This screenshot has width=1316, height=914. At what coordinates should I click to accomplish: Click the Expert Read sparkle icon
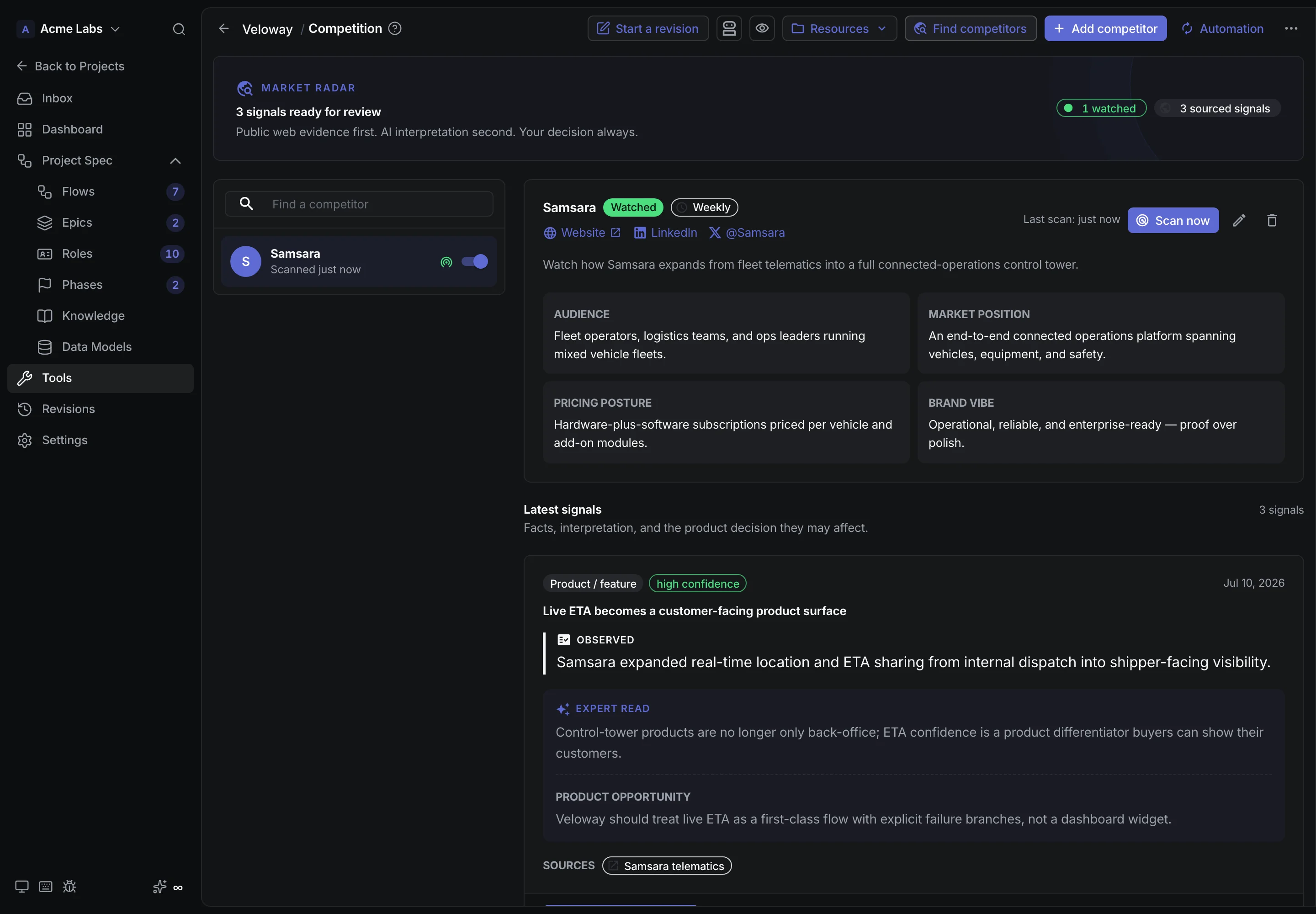pos(563,709)
